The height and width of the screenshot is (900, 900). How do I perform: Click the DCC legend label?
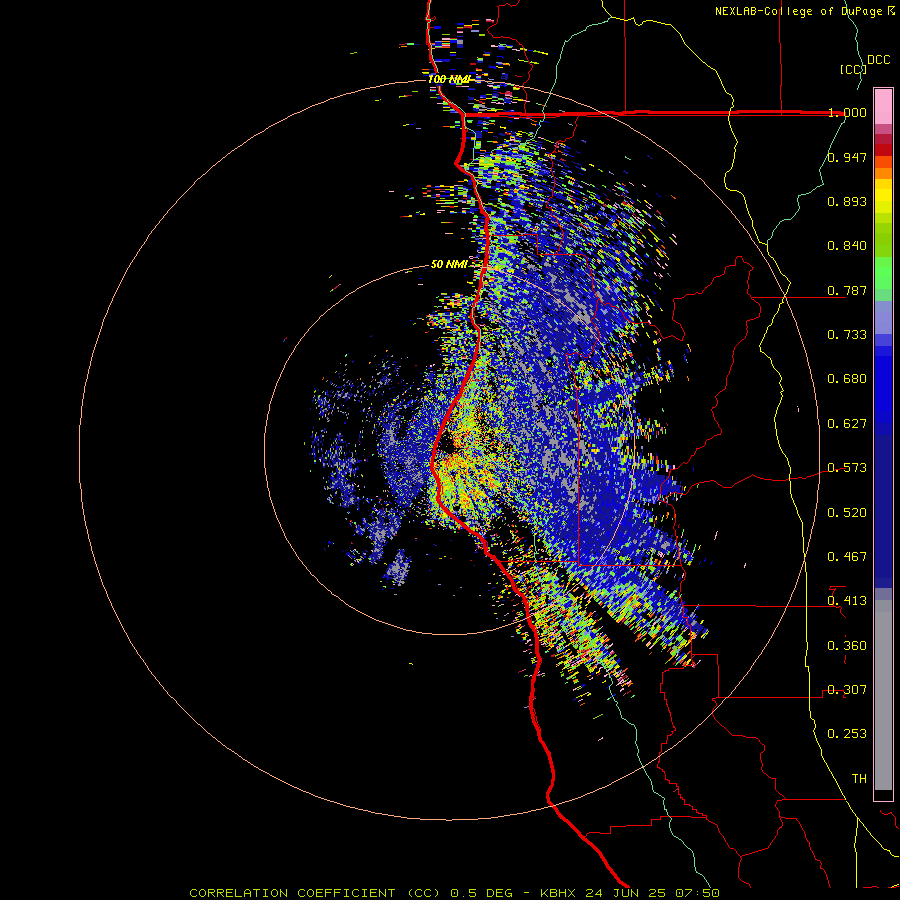pyautogui.click(x=878, y=60)
